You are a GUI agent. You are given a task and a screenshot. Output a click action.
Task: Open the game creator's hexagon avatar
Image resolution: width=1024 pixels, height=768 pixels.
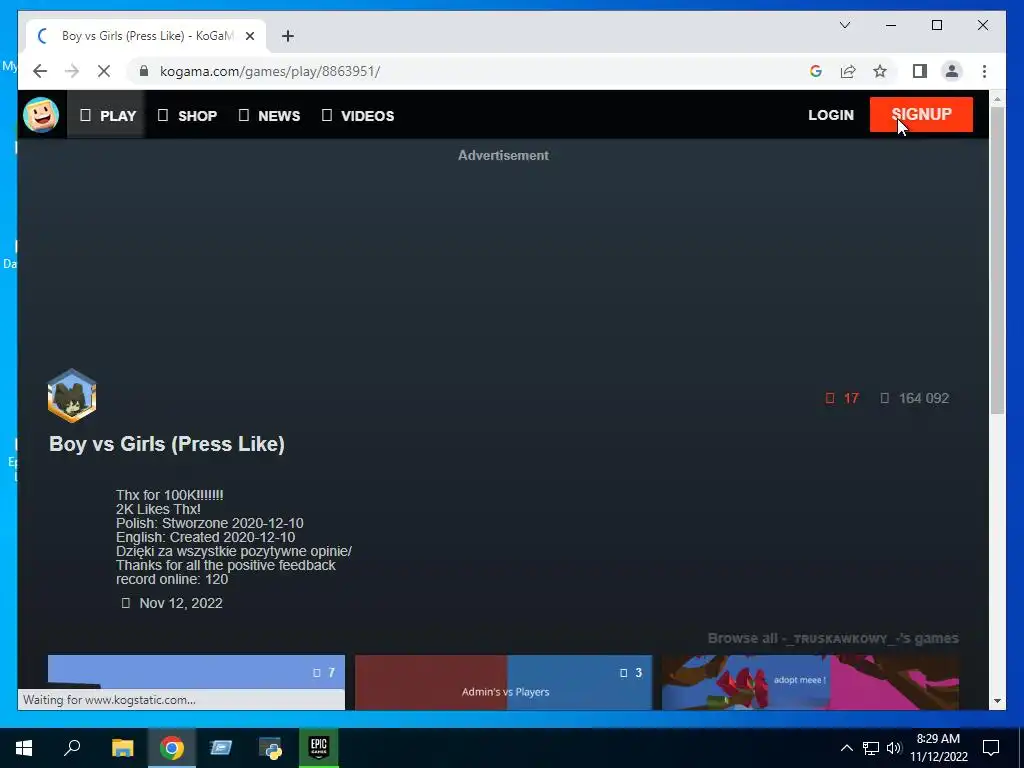click(x=72, y=396)
